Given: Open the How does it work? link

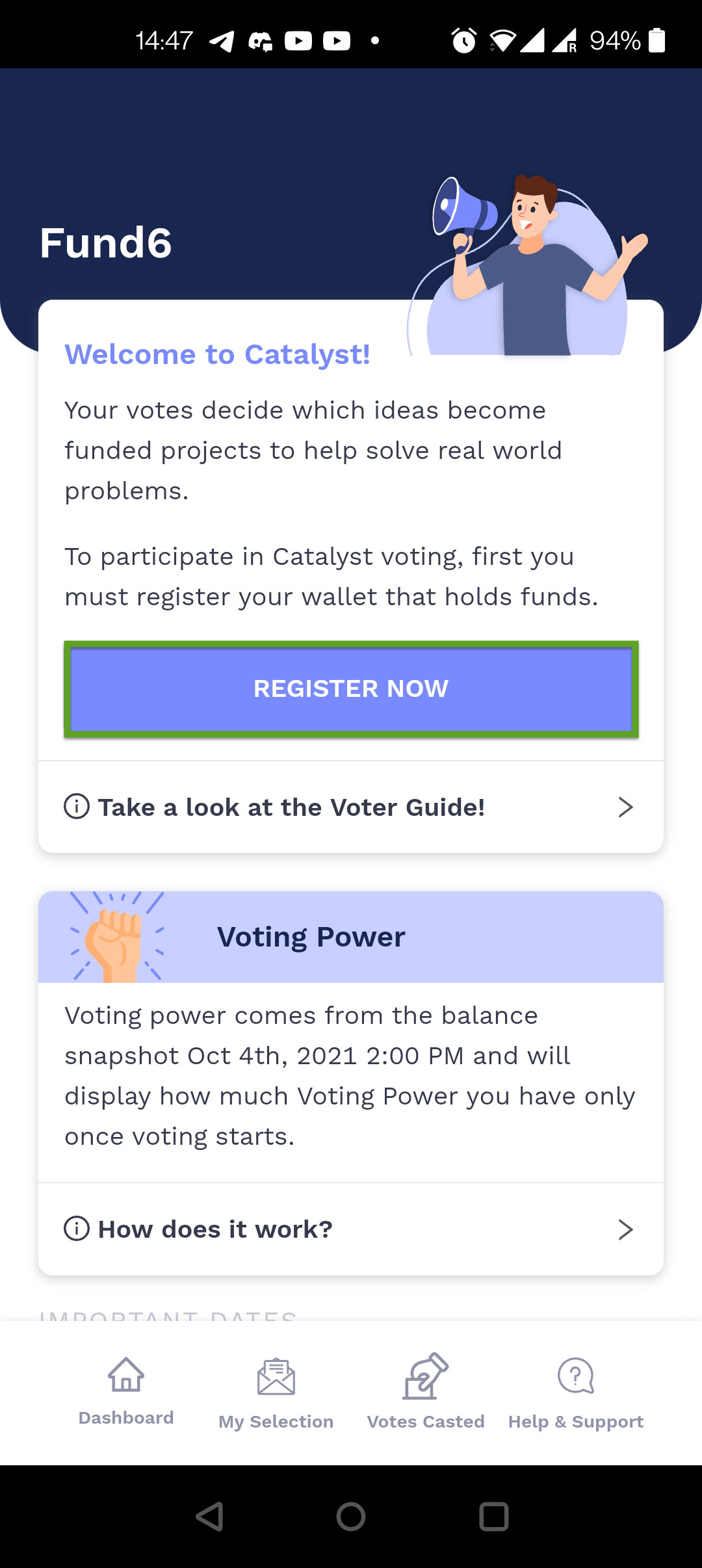Looking at the screenshot, I should 215,1229.
